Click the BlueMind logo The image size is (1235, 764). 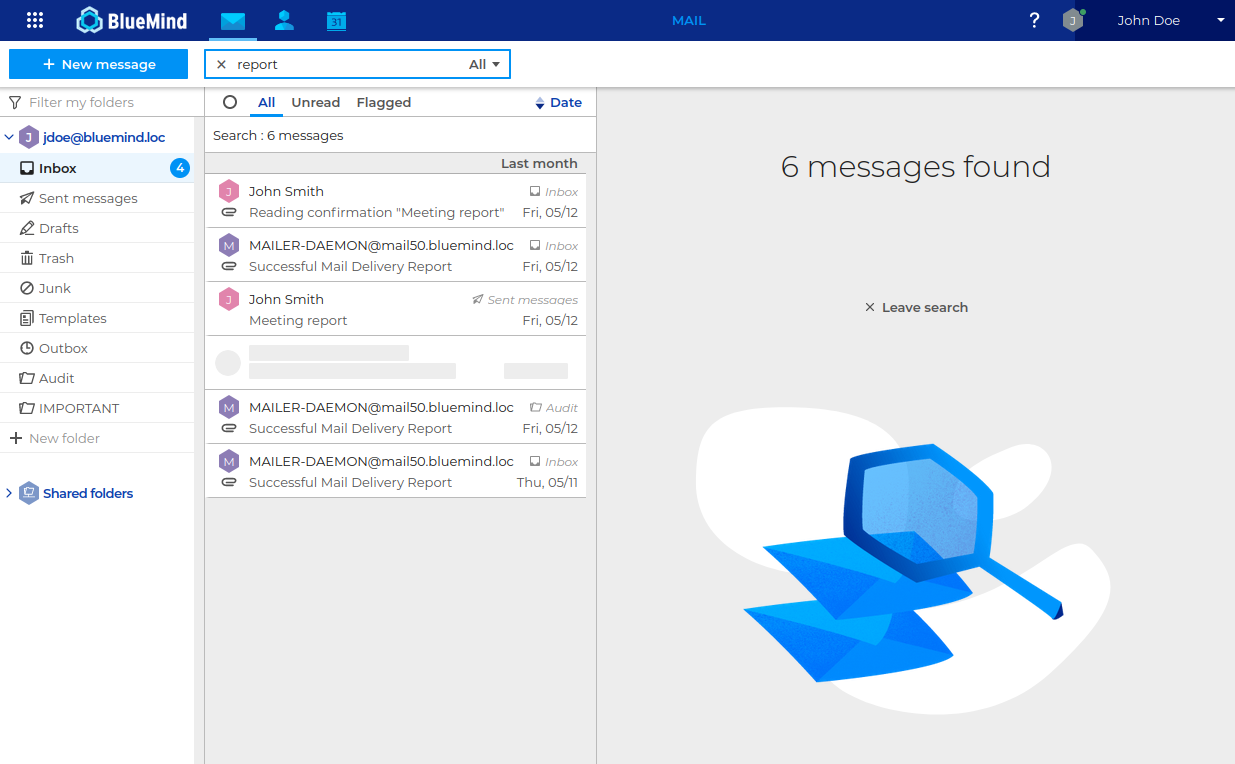[132, 20]
